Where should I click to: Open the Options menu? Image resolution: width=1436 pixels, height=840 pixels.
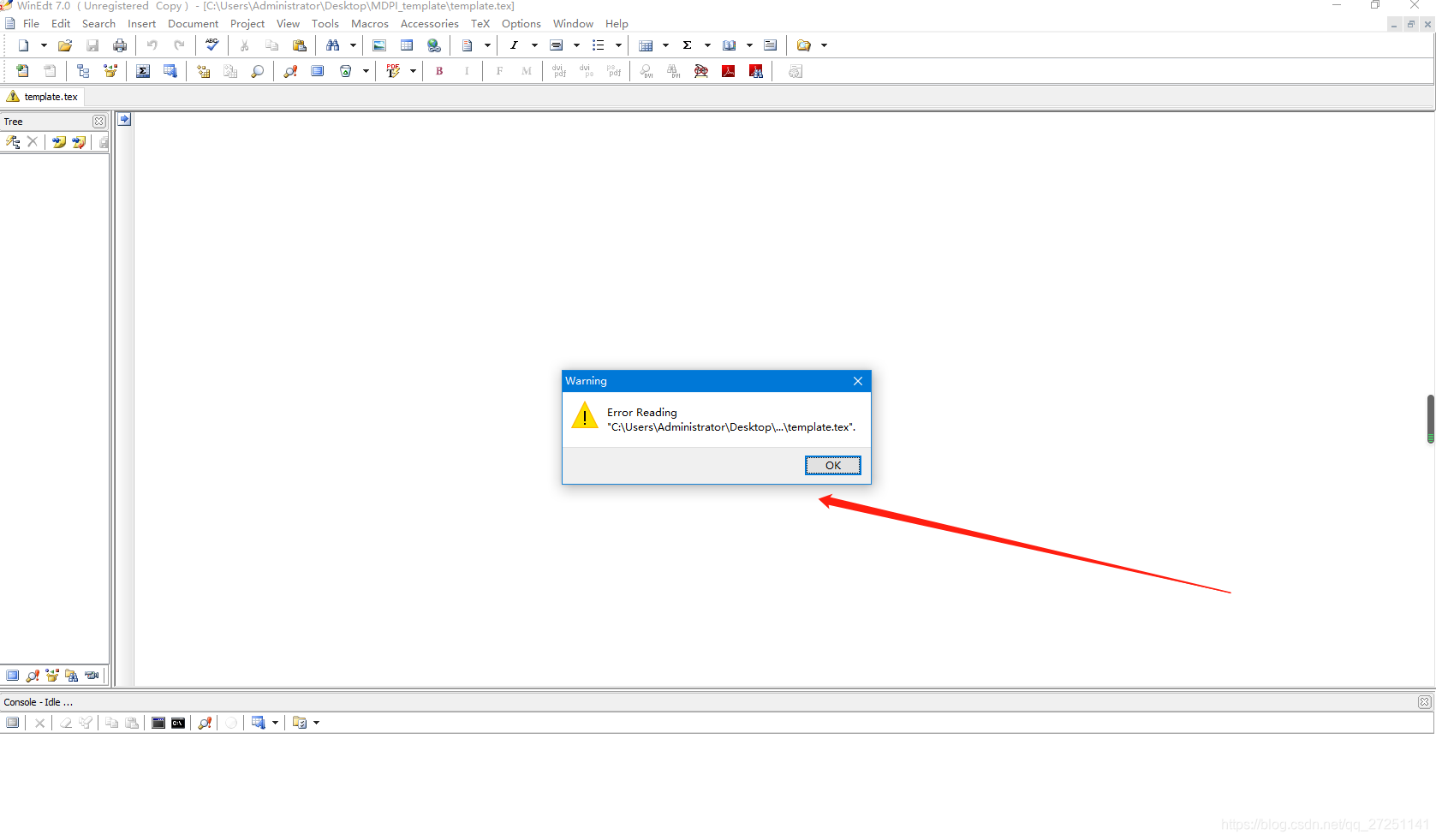(x=521, y=24)
